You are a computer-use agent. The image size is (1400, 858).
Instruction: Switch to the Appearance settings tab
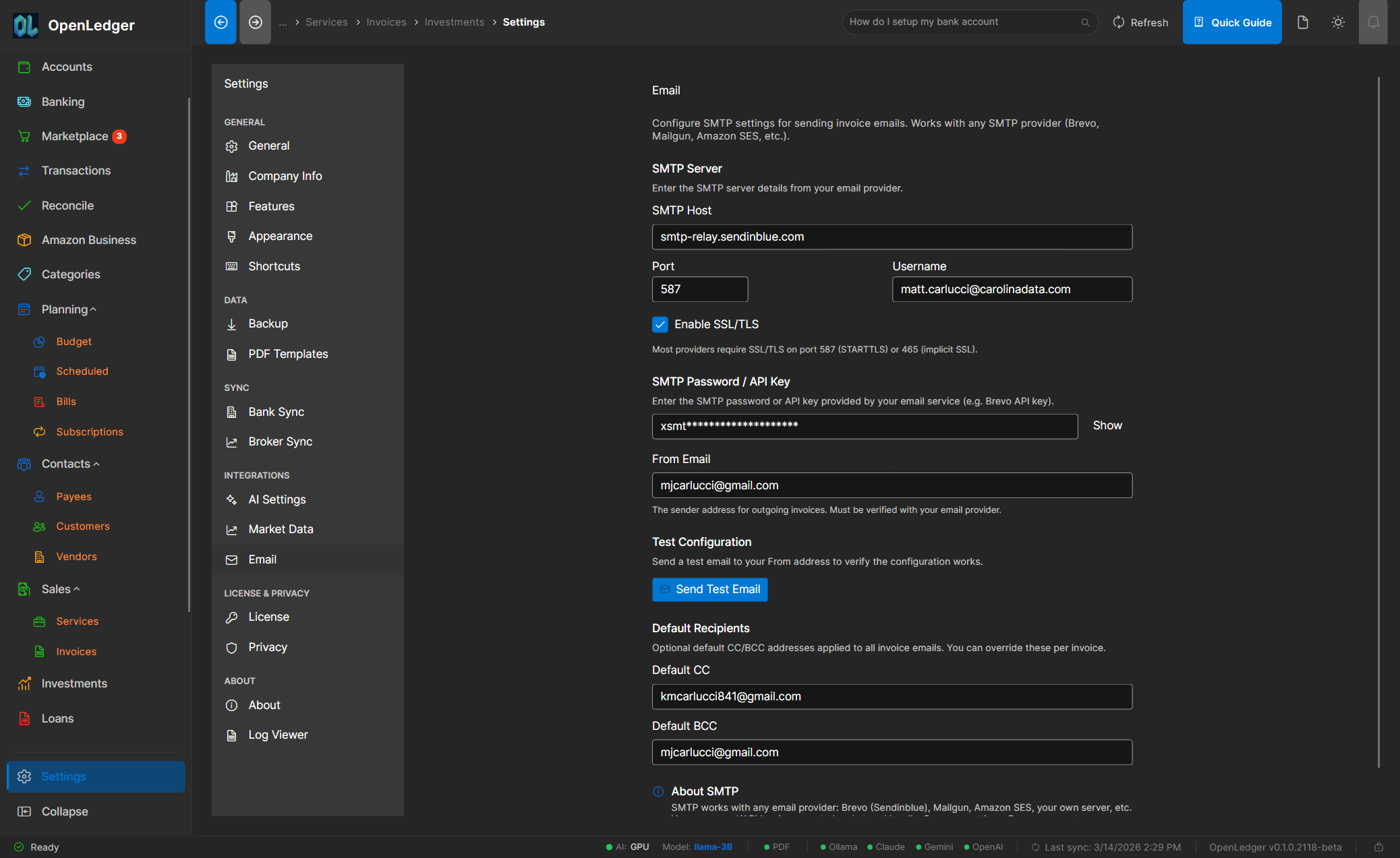281,236
